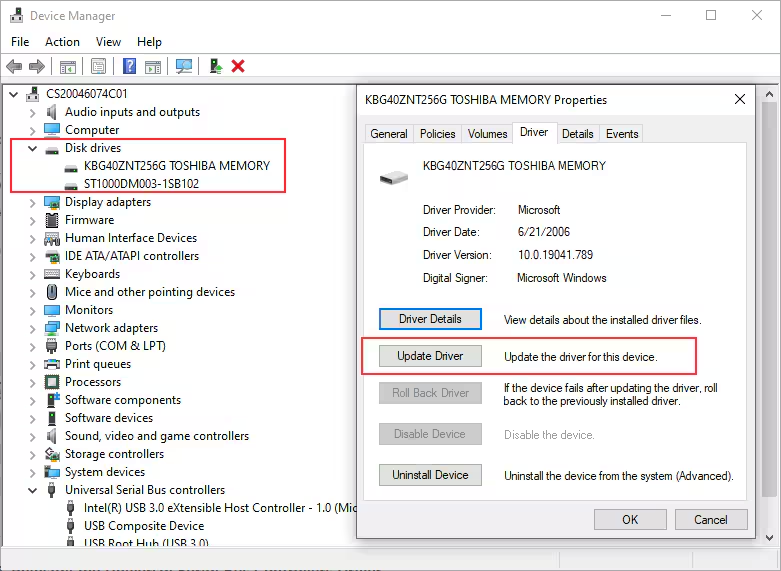Click the Network adapters icon

click(x=52, y=328)
